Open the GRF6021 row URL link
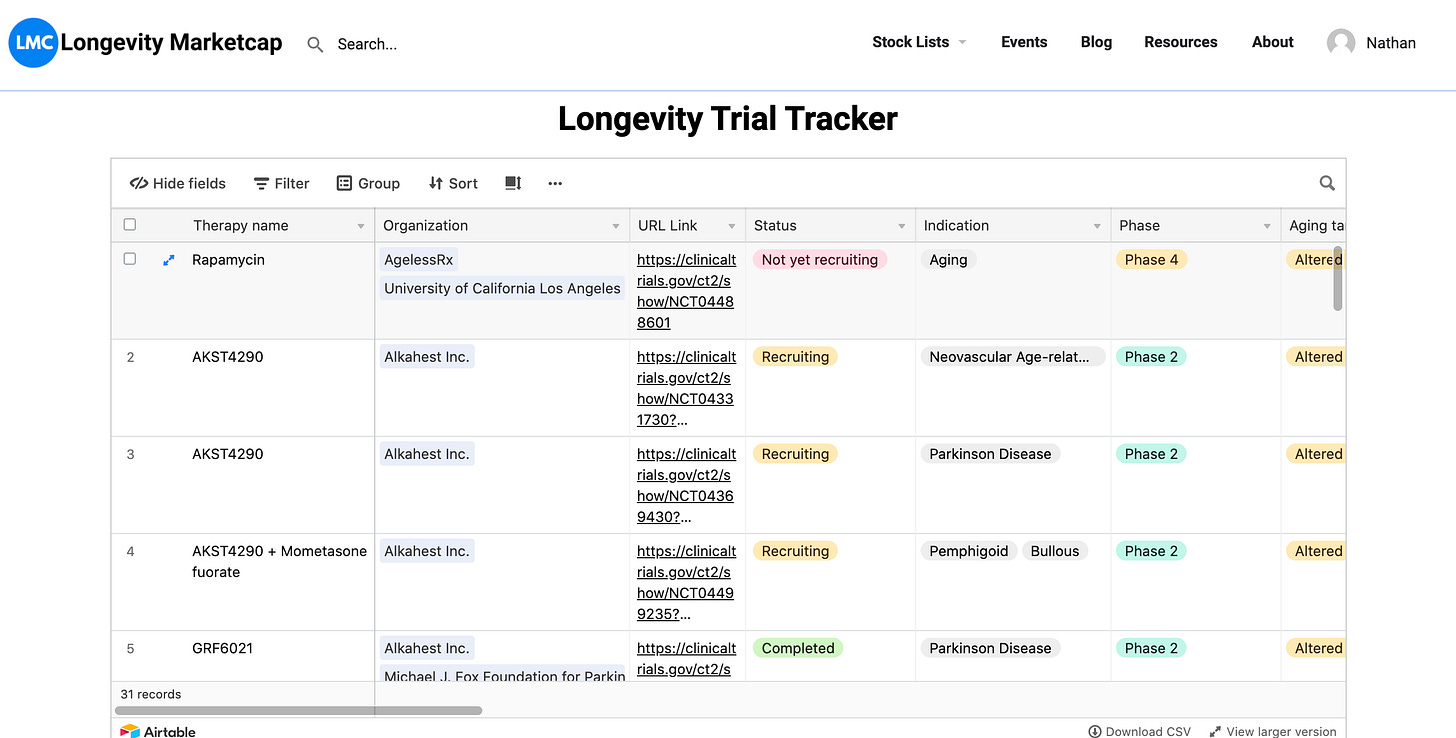 click(x=686, y=659)
